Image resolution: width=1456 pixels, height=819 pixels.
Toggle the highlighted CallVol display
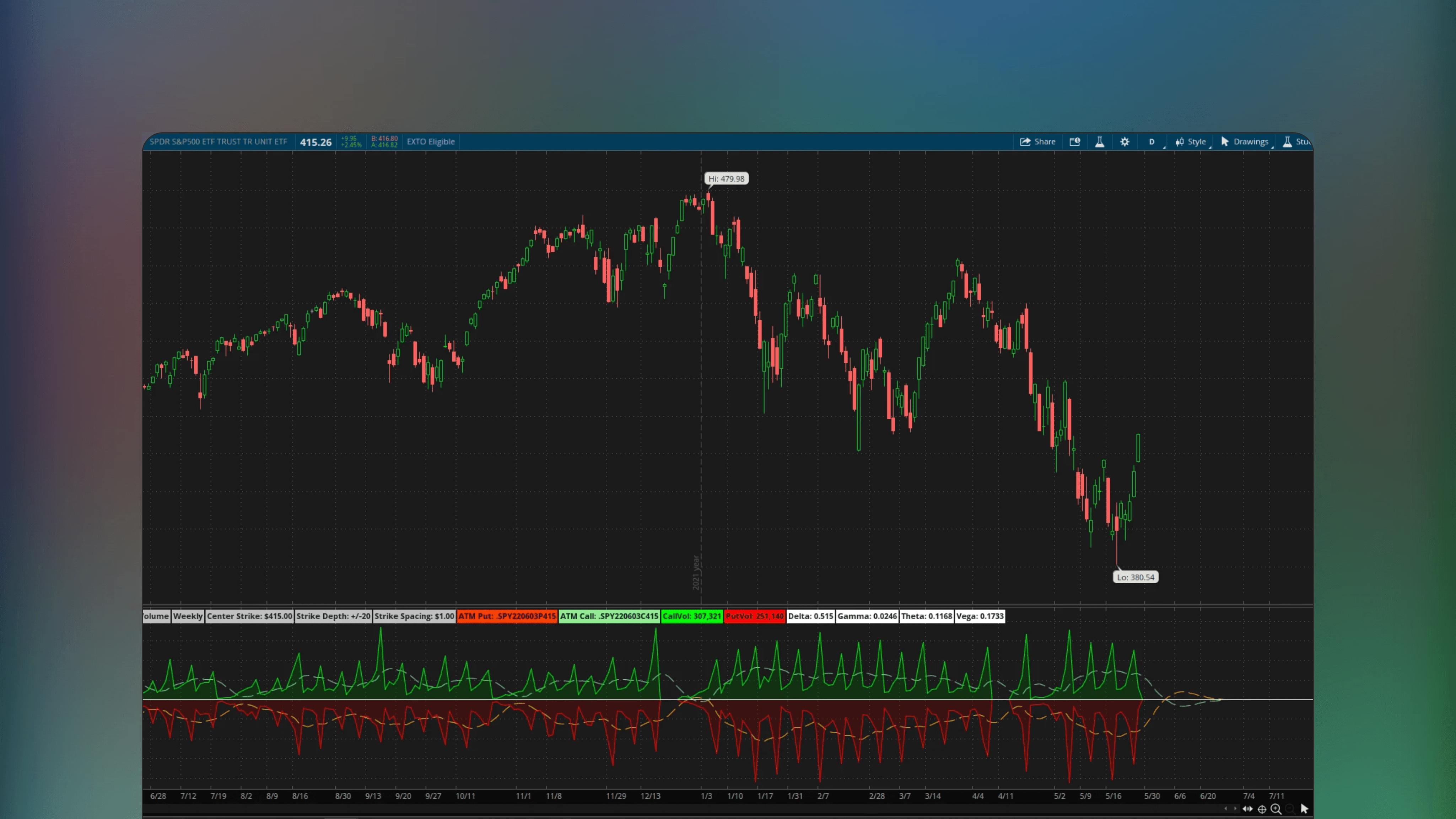pos(692,616)
